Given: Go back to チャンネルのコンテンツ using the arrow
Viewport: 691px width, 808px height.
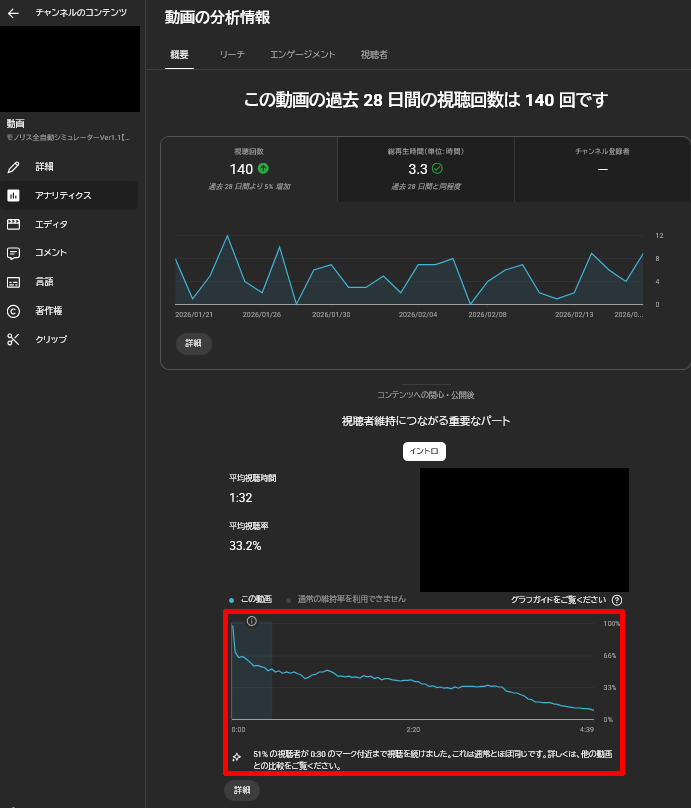Looking at the screenshot, I should coord(13,13).
